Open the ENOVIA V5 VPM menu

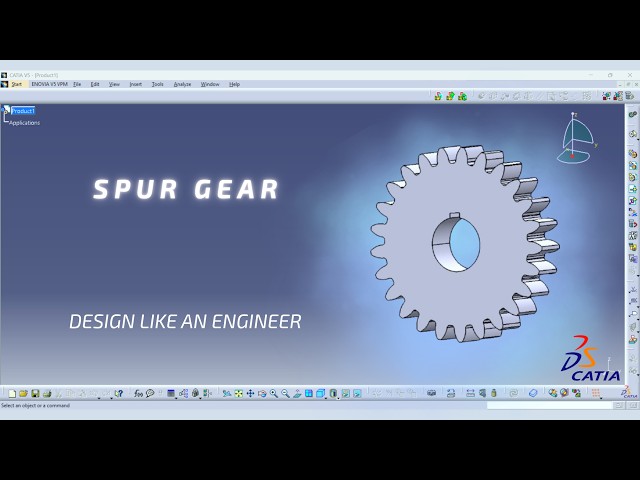tap(49, 84)
